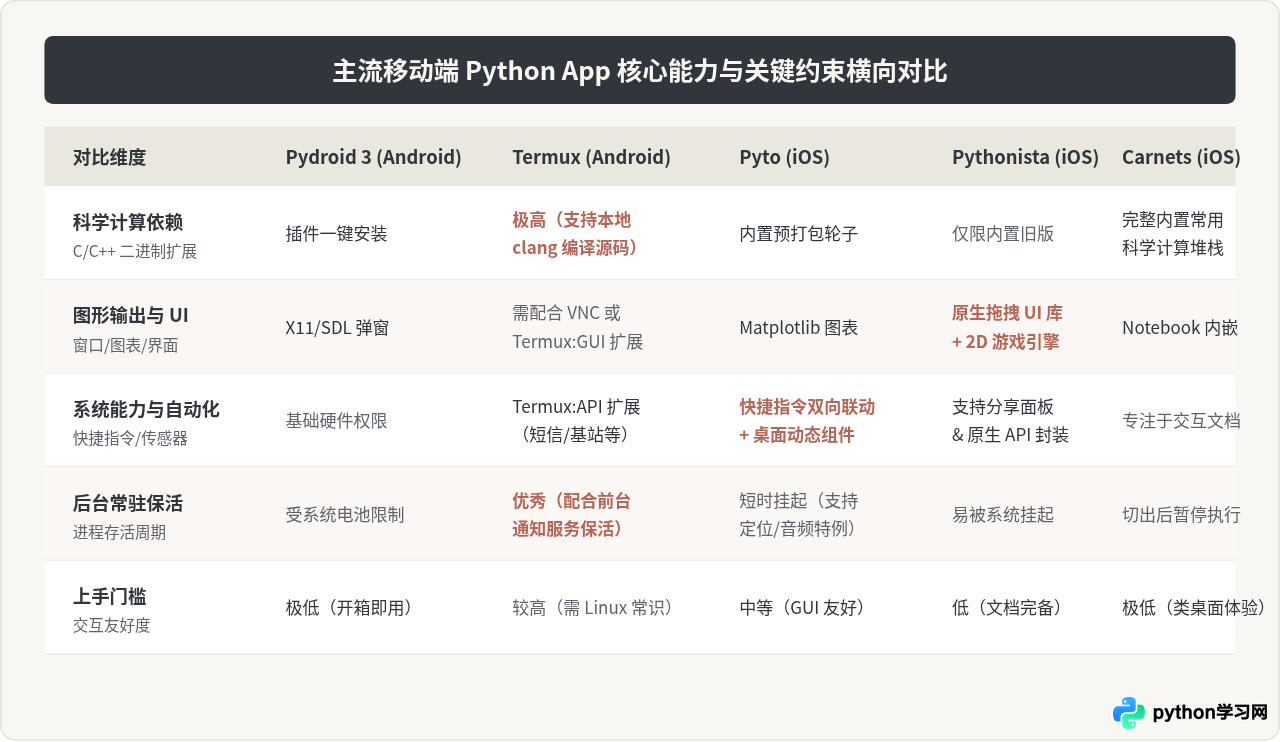Click the cell 完整内置常用科学计算堆栈
Viewport: 1280px width, 742px height.
tap(1172, 234)
